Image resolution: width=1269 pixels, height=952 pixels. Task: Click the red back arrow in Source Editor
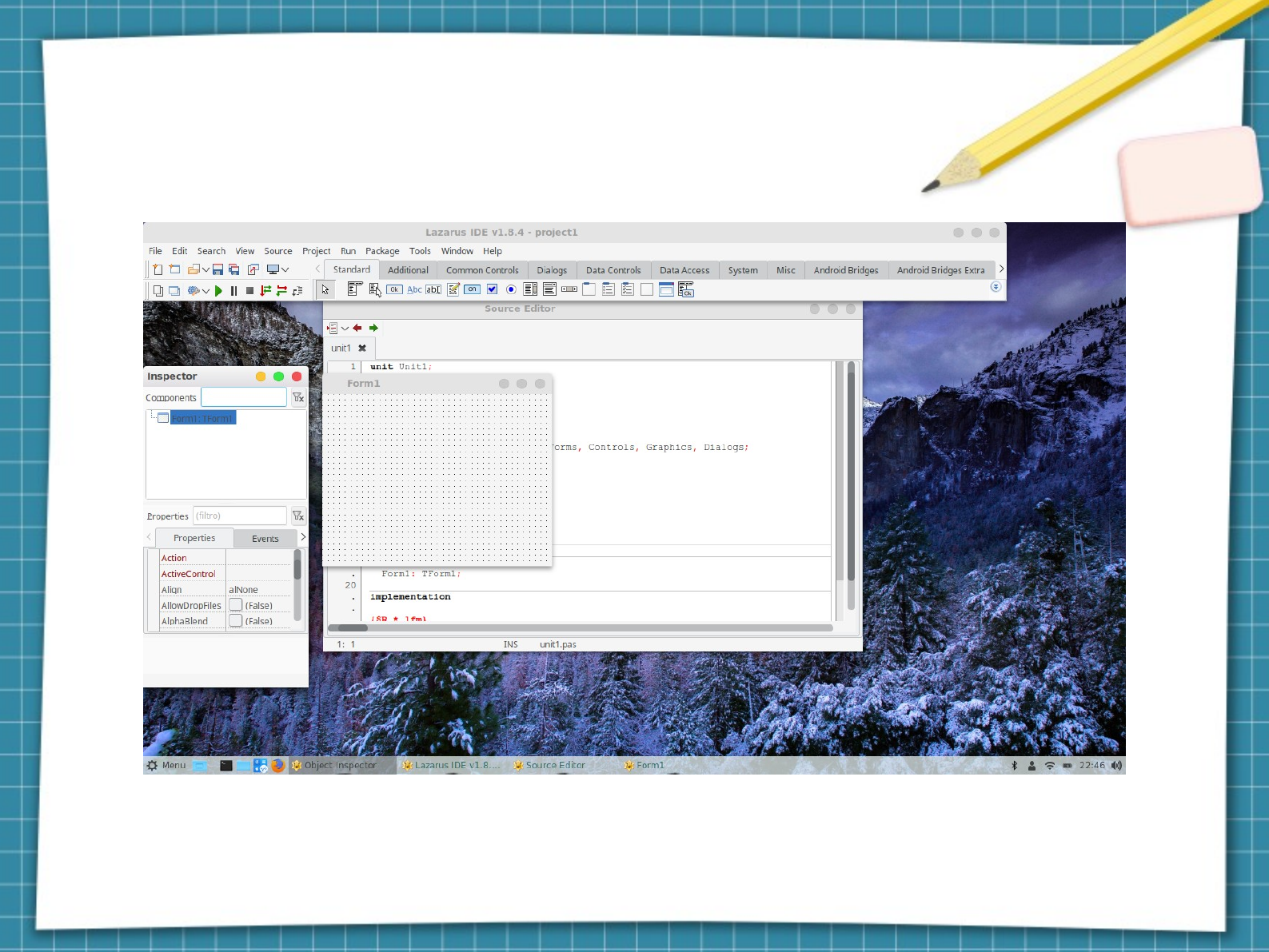pyautogui.click(x=357, y=328)
